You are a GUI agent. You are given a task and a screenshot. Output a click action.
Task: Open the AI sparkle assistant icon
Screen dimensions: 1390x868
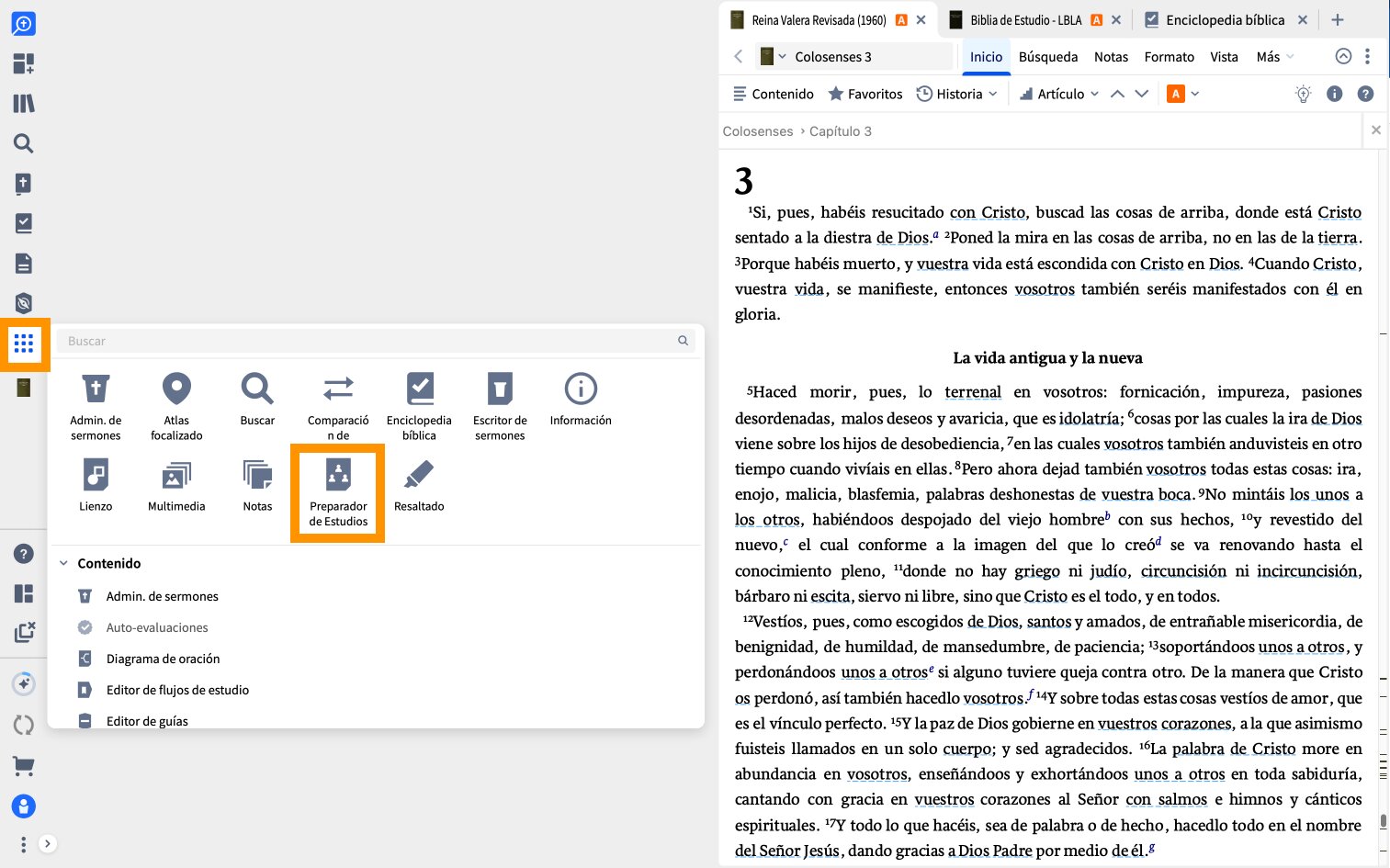pyautogui.click(x=24, y=684)
